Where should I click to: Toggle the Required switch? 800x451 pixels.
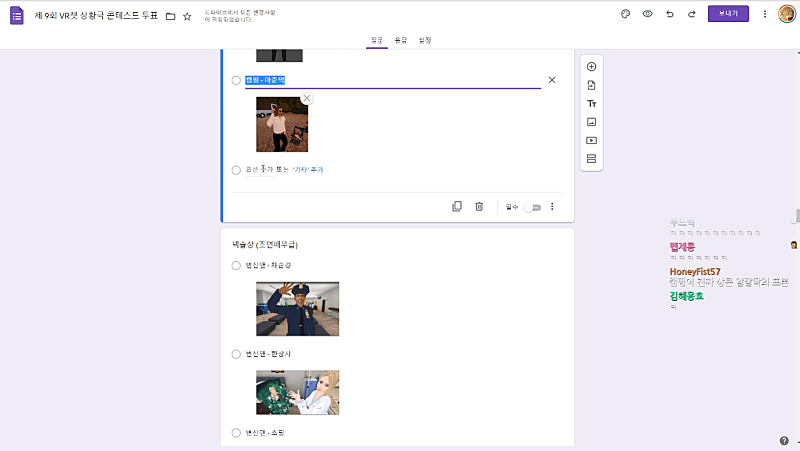532,207
